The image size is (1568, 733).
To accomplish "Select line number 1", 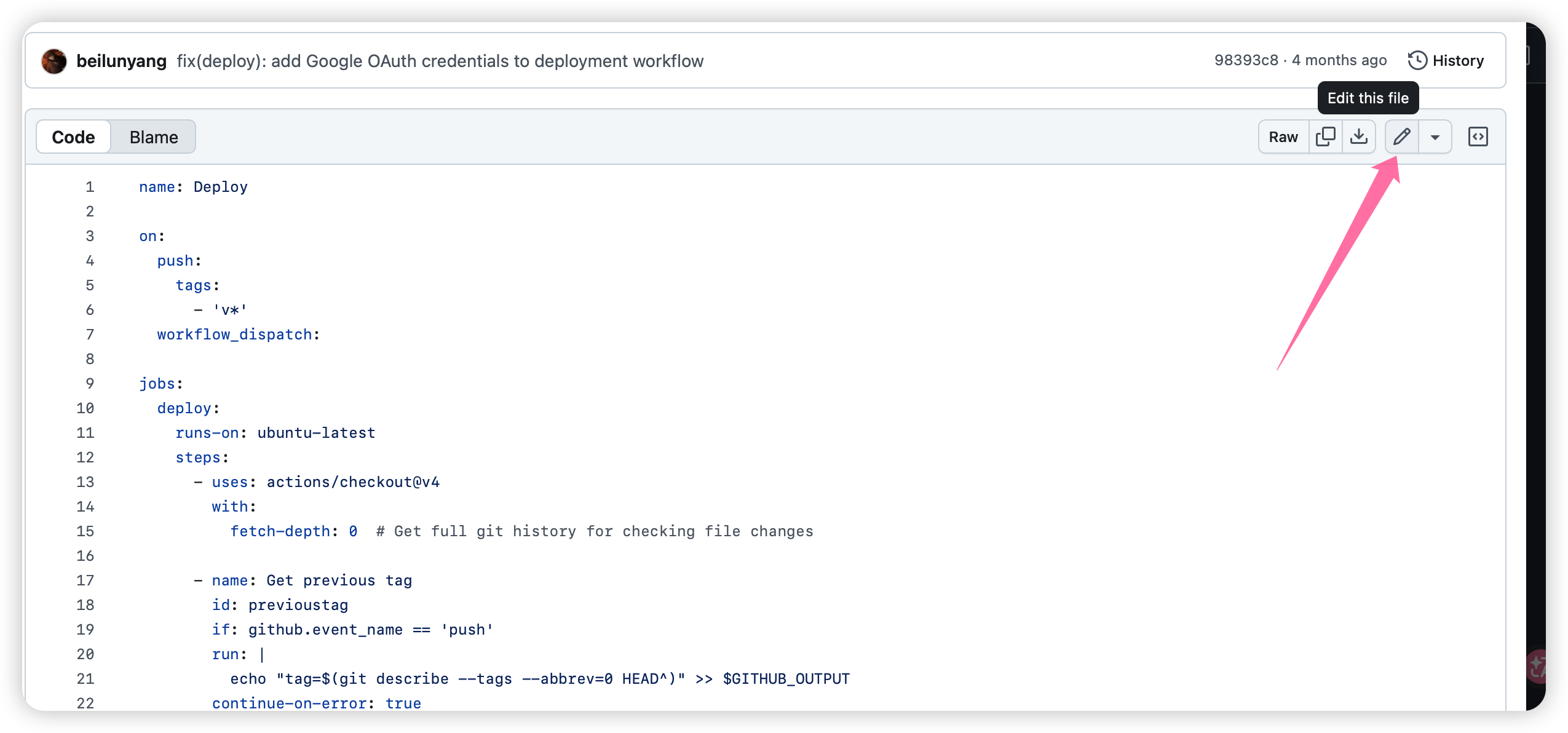I will [x=90, y=187].
